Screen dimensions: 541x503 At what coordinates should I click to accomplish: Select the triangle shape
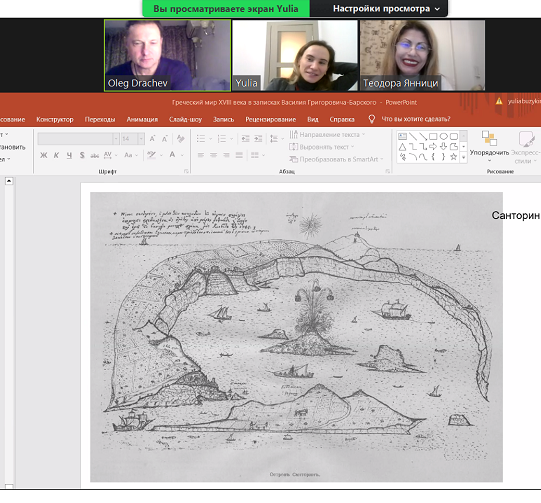click(402, 147)
